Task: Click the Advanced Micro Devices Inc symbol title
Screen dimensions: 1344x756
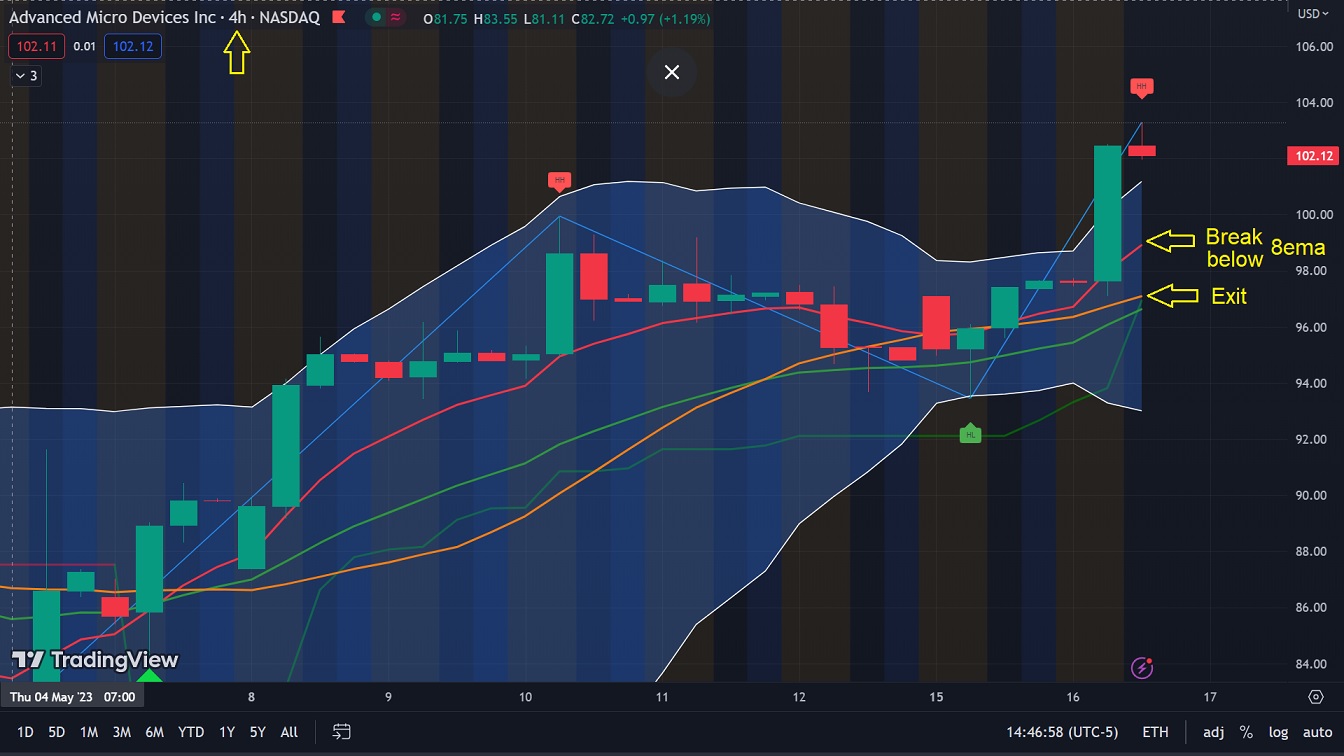Action: click(x=113, y=17)
